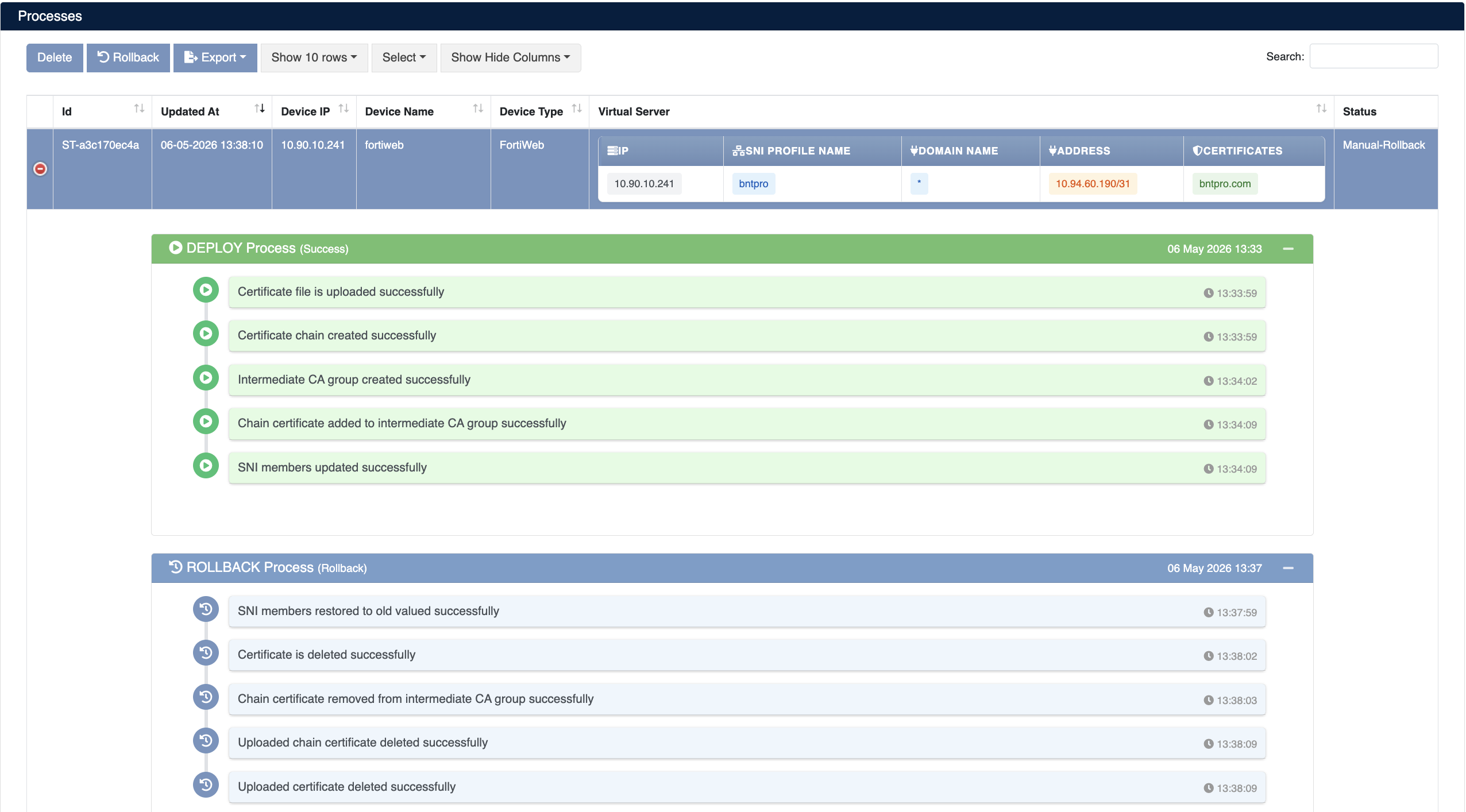The height and width of the screenshot is (812, 1466).
Task: Click the Certificate chain created successfully message
Action: (x=337, y=335)
